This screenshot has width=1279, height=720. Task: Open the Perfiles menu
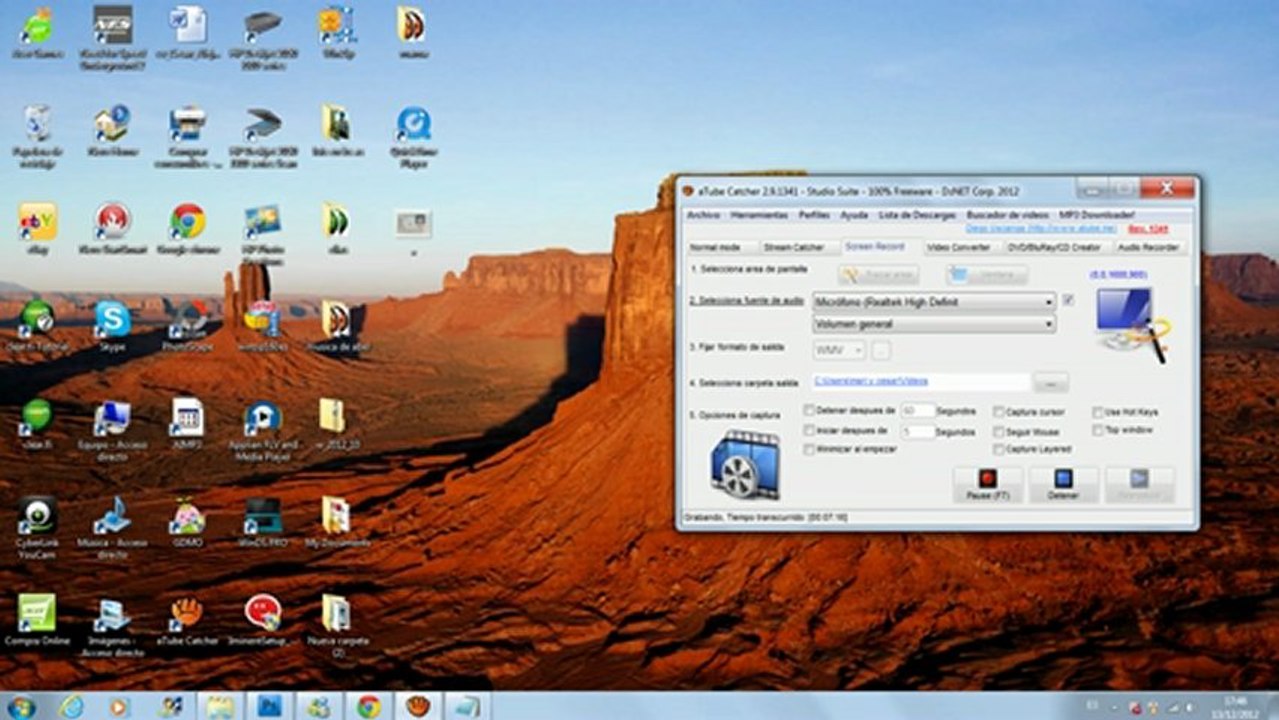click(814, 215)
